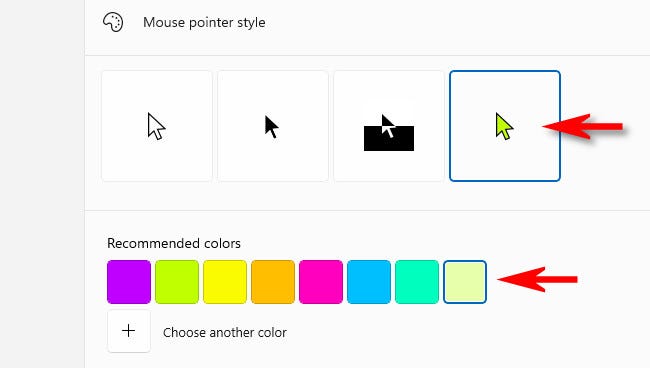Click the gray left navigation pane

click(x=42, y=184)
